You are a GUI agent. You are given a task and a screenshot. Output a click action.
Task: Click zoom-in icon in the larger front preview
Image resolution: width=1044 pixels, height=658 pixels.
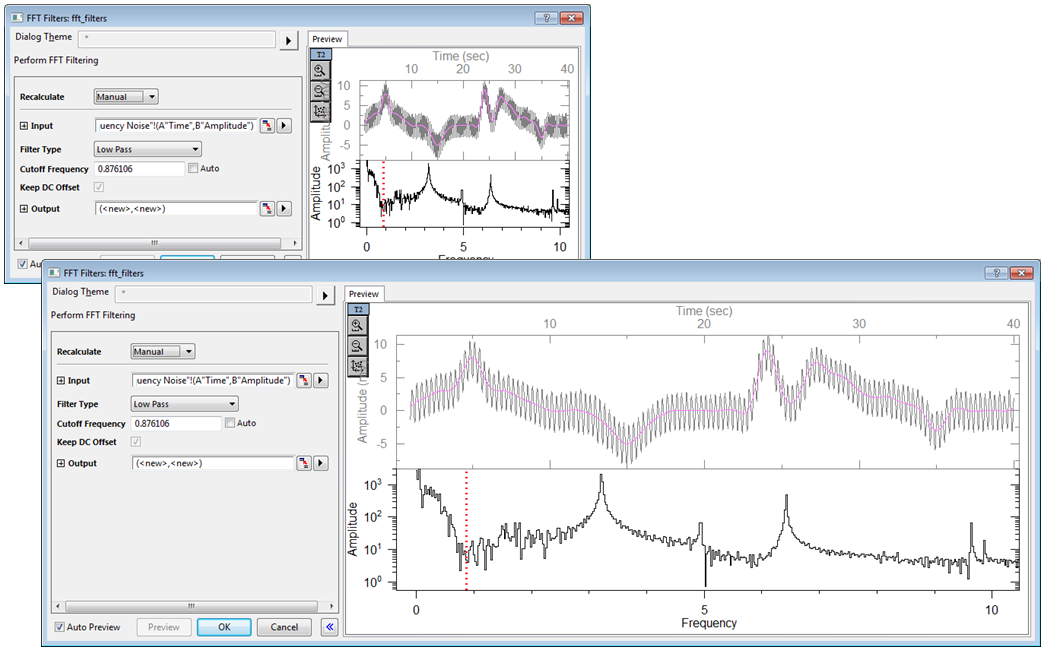click(357, 326)
